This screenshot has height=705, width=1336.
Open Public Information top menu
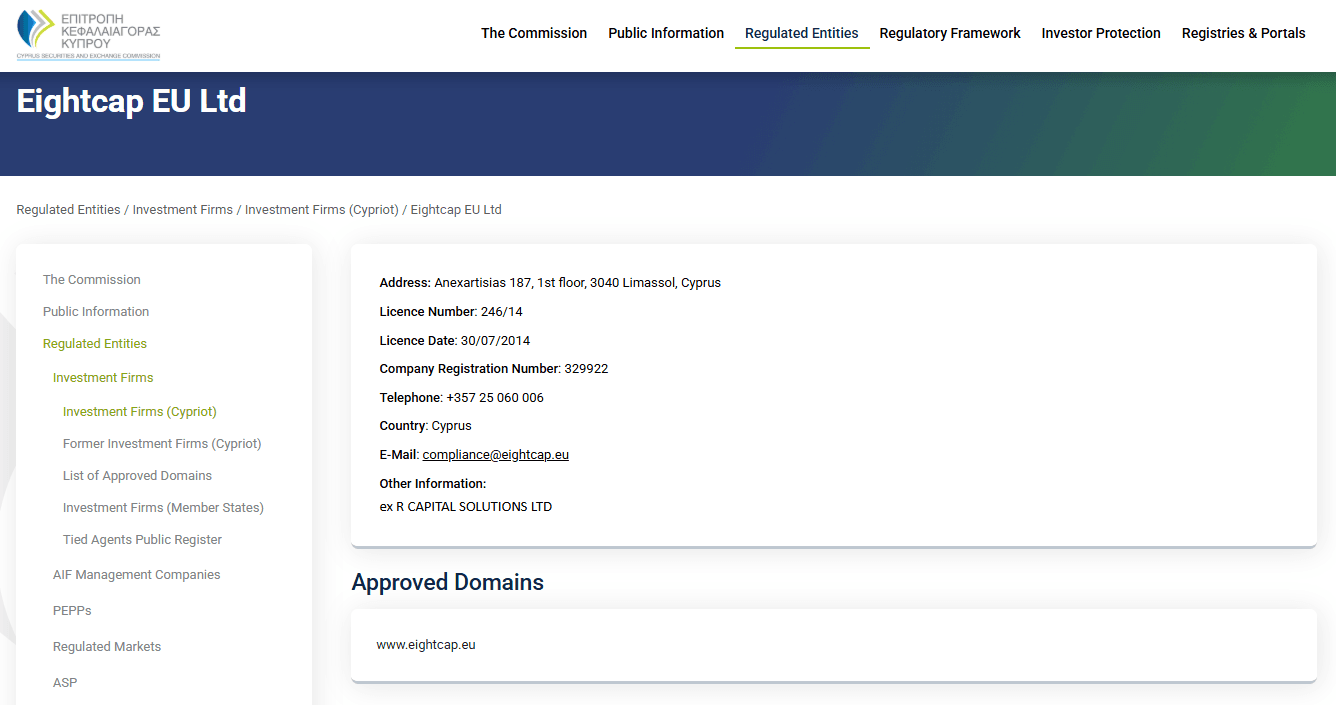[x=666, y=33]
